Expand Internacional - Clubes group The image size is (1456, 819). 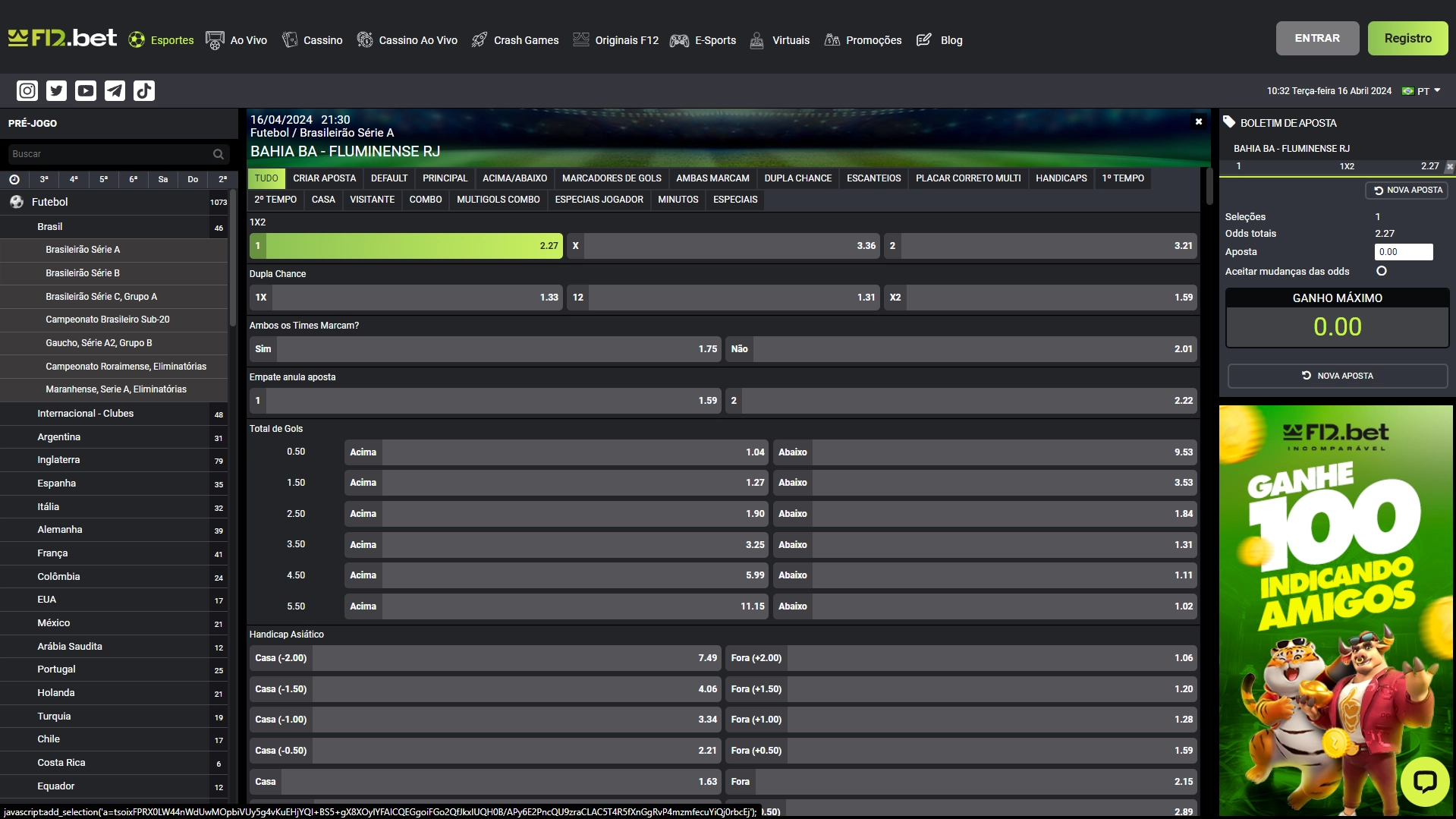pyautogui.click(x=114, y=414)
